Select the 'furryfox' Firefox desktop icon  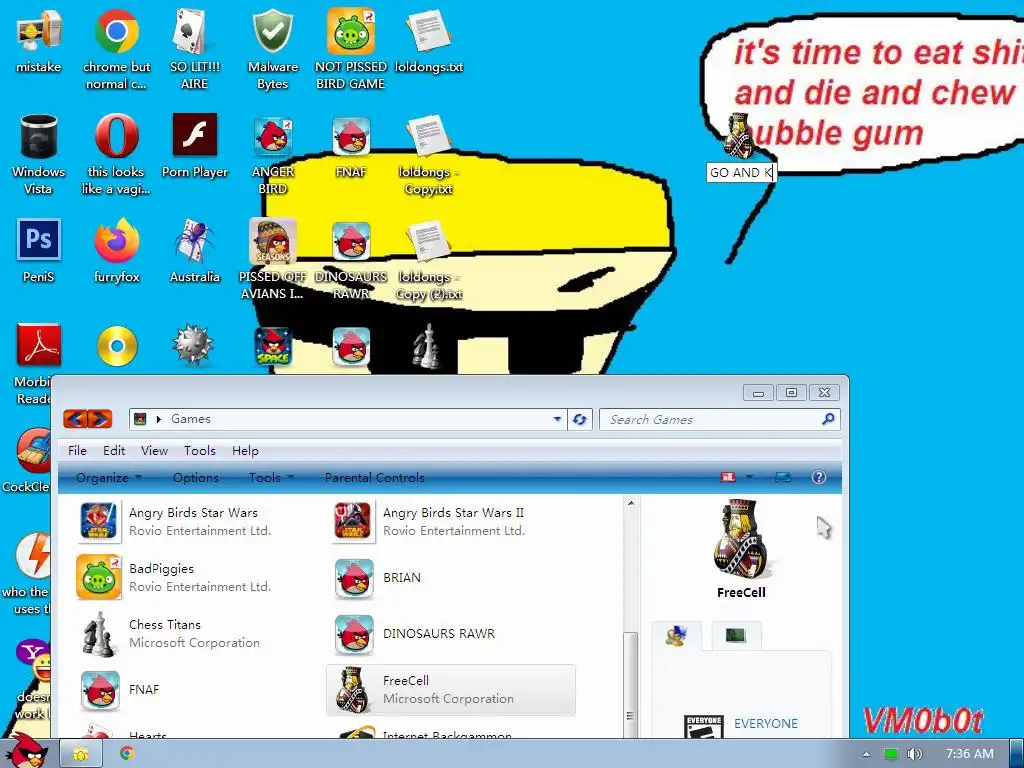coord(116,250)
